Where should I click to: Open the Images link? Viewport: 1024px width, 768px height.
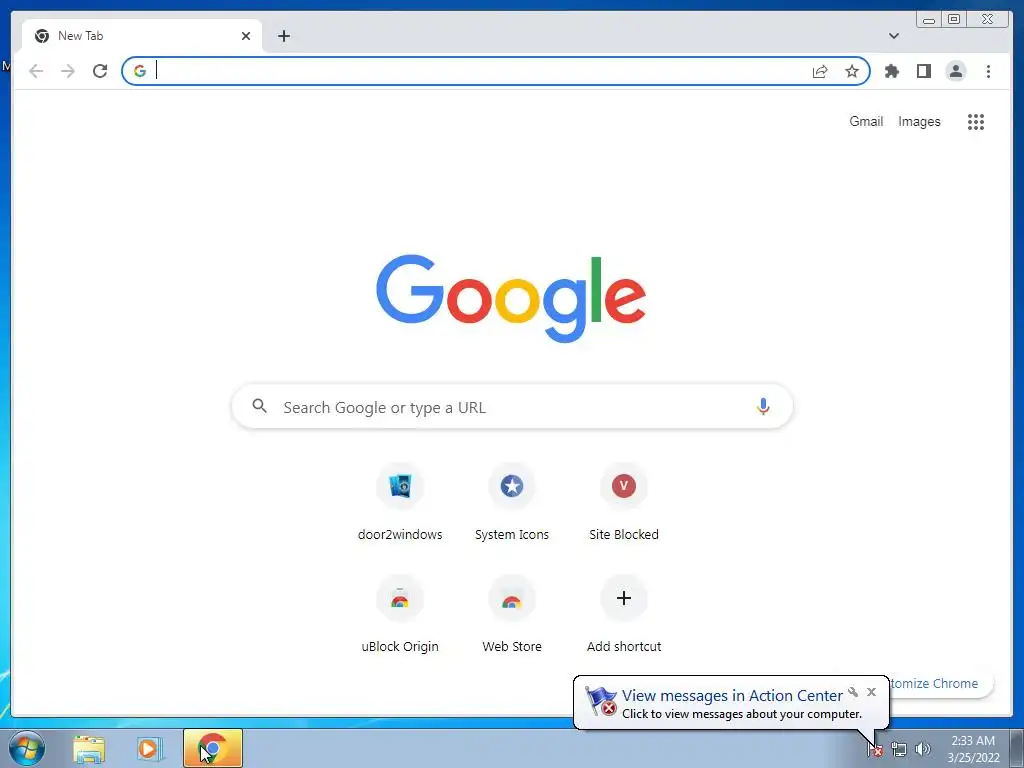click(919, 121)
